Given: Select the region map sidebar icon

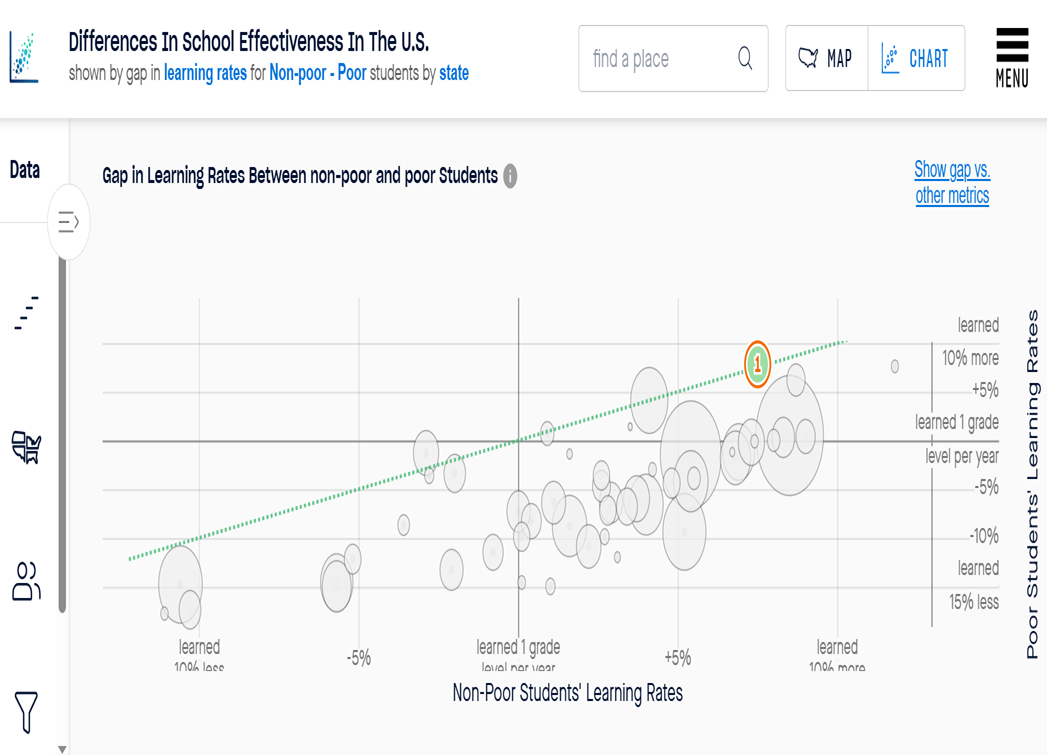Looking at the screenshot, I should (26, 446).
